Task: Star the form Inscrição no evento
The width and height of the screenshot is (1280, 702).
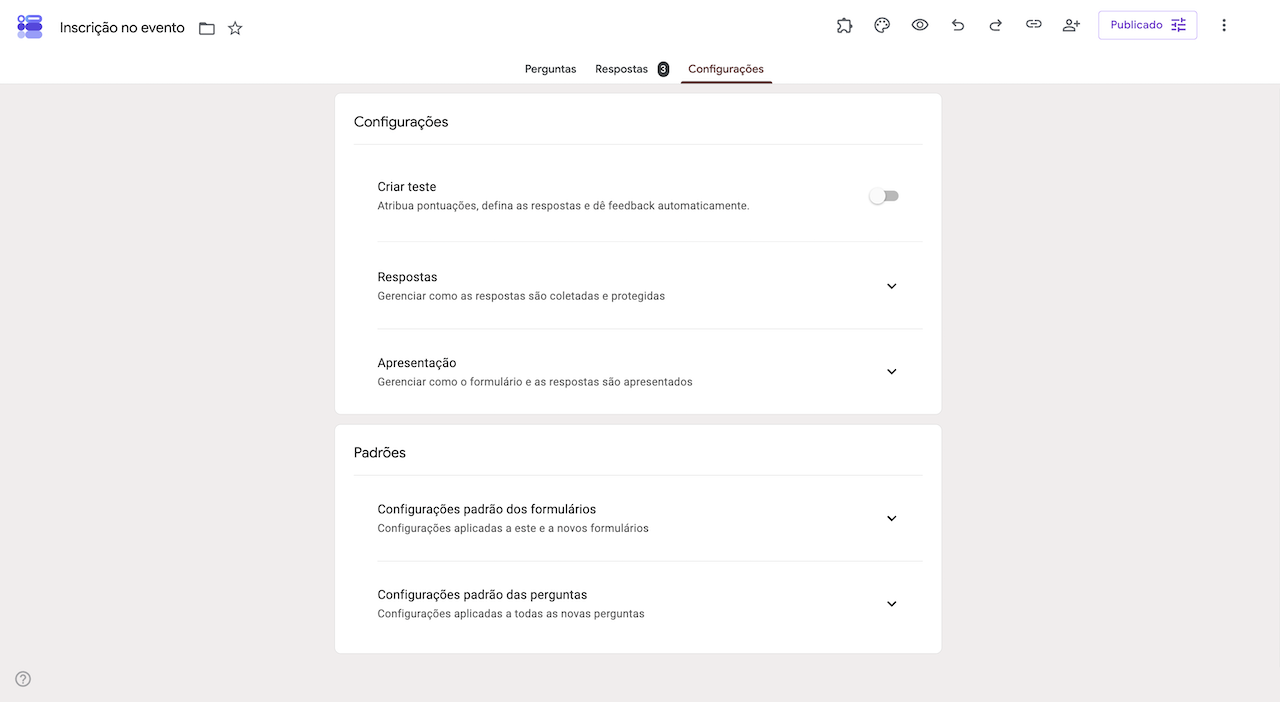Action: [235, 28]
